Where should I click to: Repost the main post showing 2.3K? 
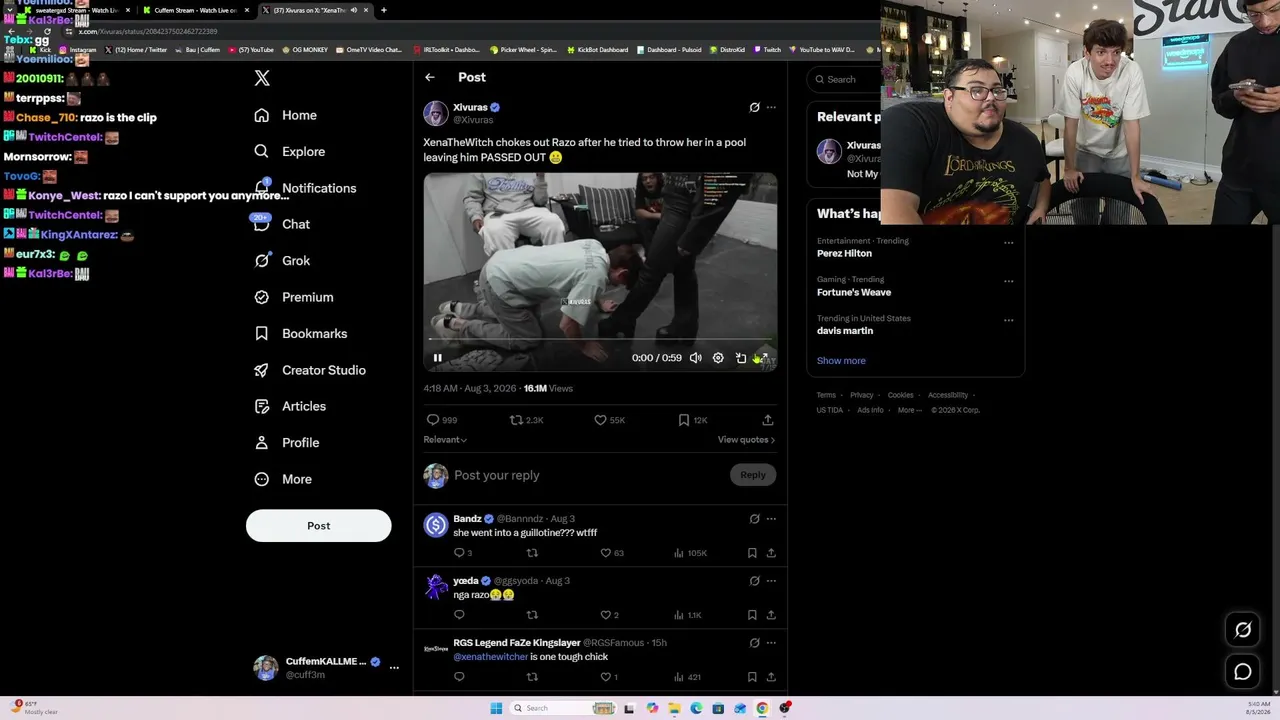[527, 420]
